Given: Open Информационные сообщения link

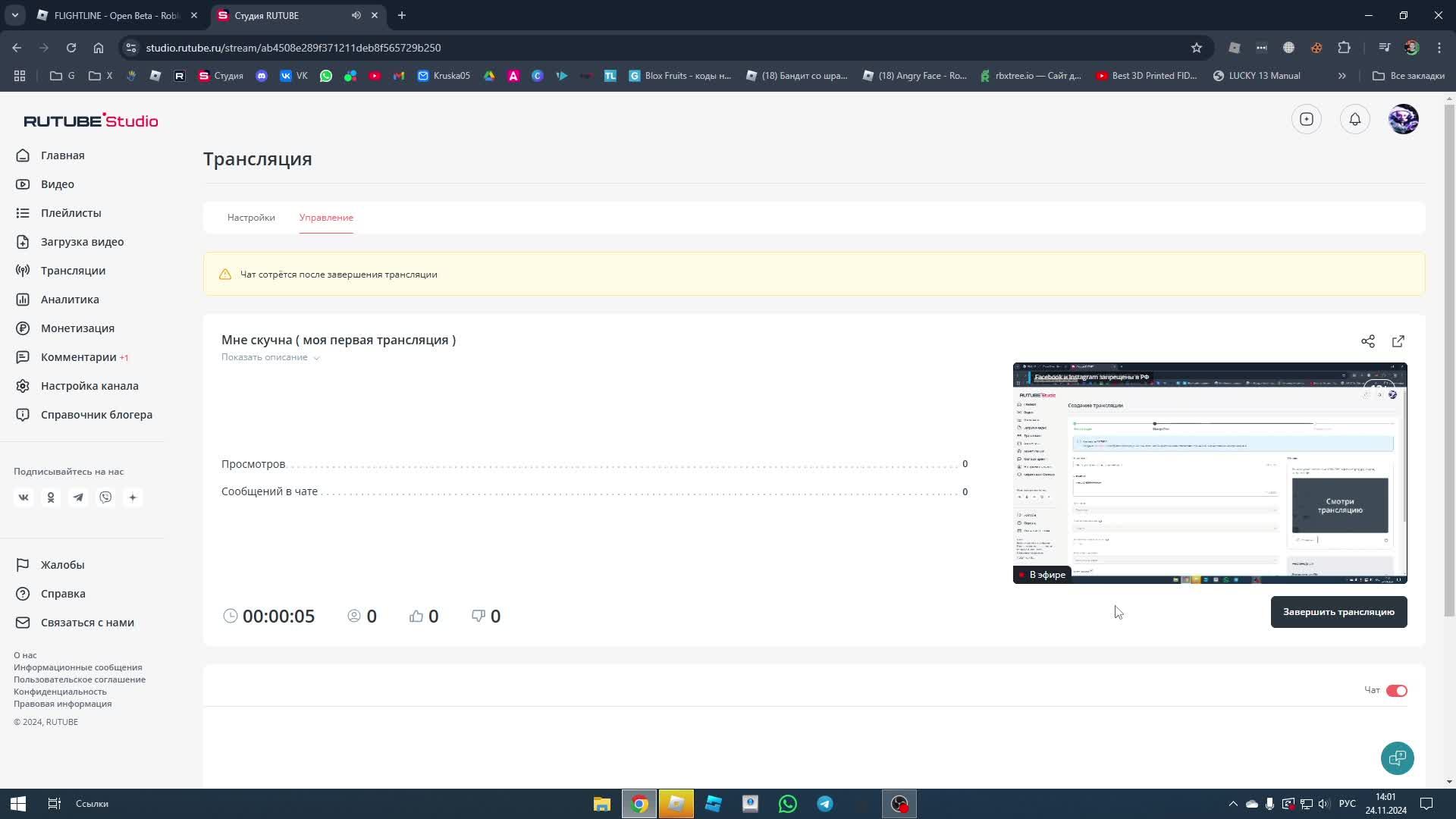Looking at the screenshot, I should (x=78, y=667).
